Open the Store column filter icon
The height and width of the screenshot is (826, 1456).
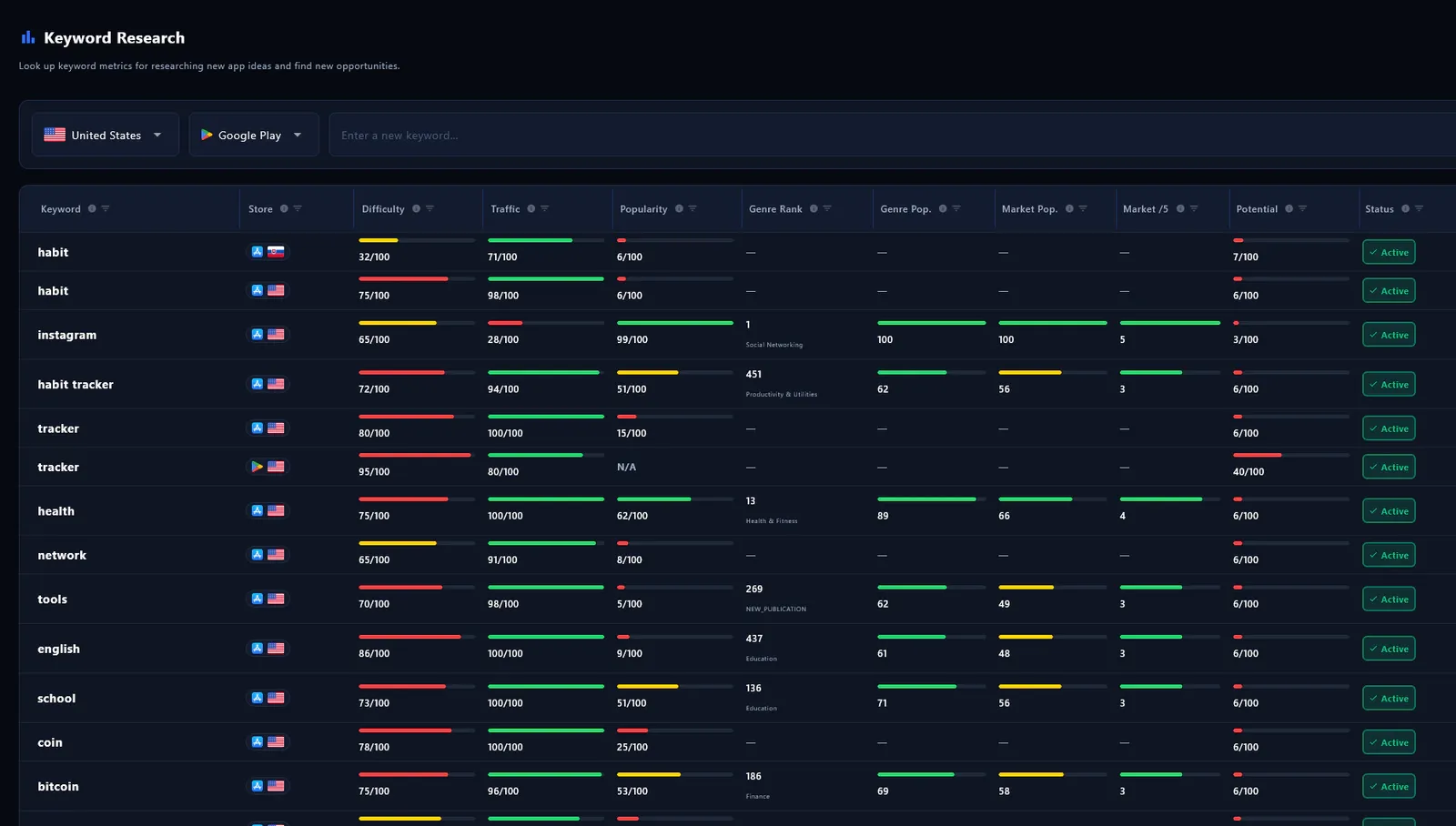click(298, 209)
